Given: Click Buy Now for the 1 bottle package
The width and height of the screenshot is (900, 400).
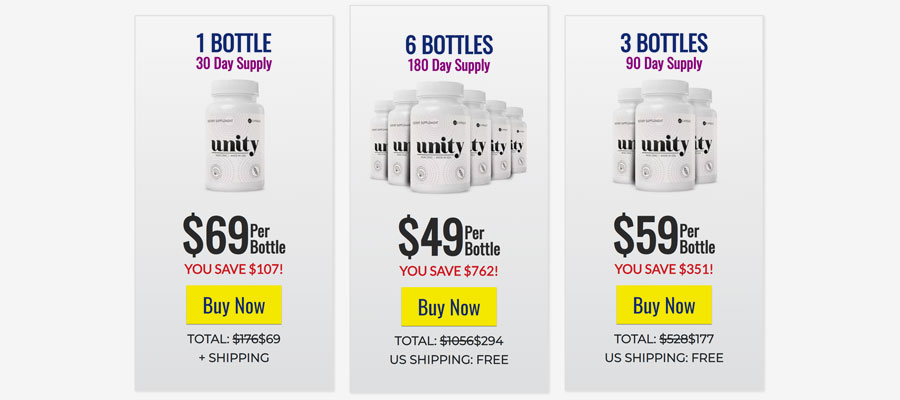Looking at the screenshot, I should [234, 305].
